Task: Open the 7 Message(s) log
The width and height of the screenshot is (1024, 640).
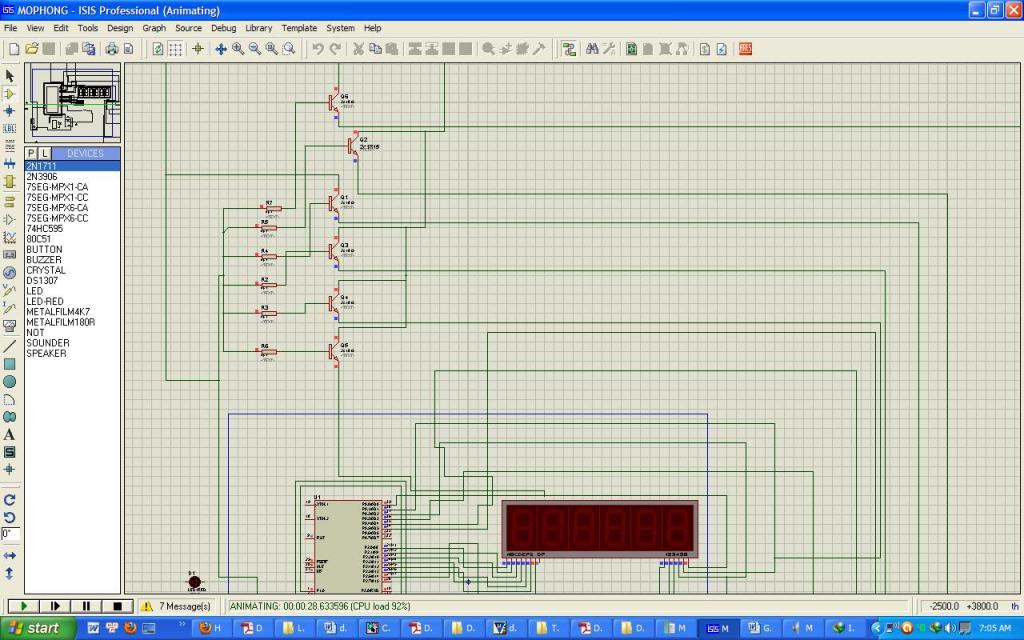Action: point(177,606)
